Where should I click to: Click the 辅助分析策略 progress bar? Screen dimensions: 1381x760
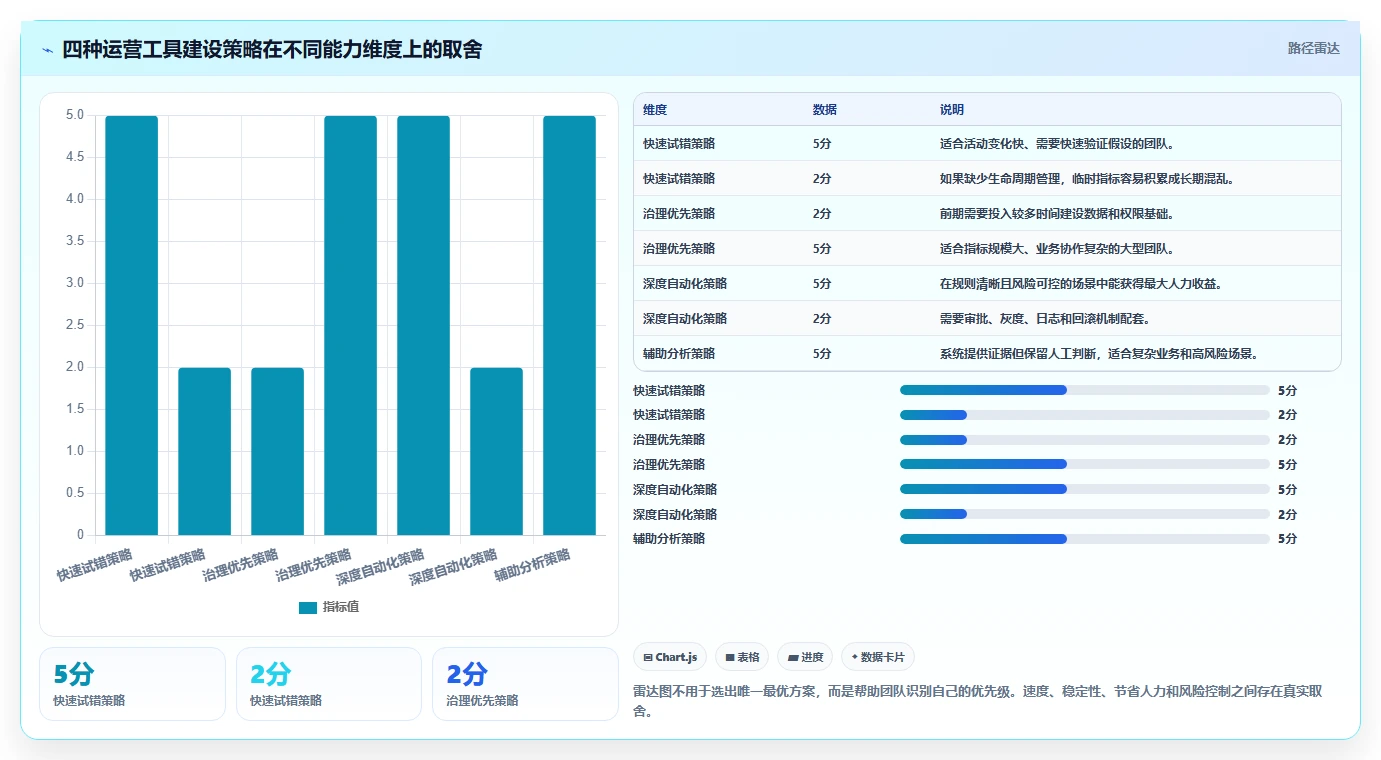pyautogui.click(x=1085, y=539)
